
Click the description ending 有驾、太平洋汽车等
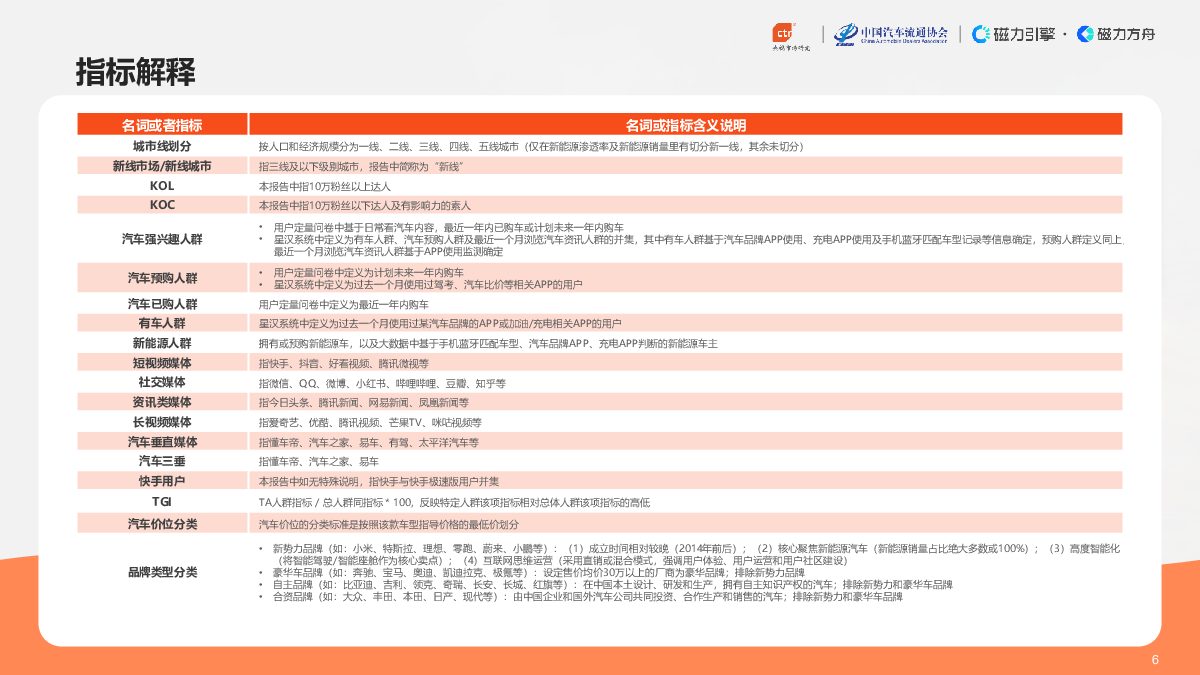pos(369,442)
